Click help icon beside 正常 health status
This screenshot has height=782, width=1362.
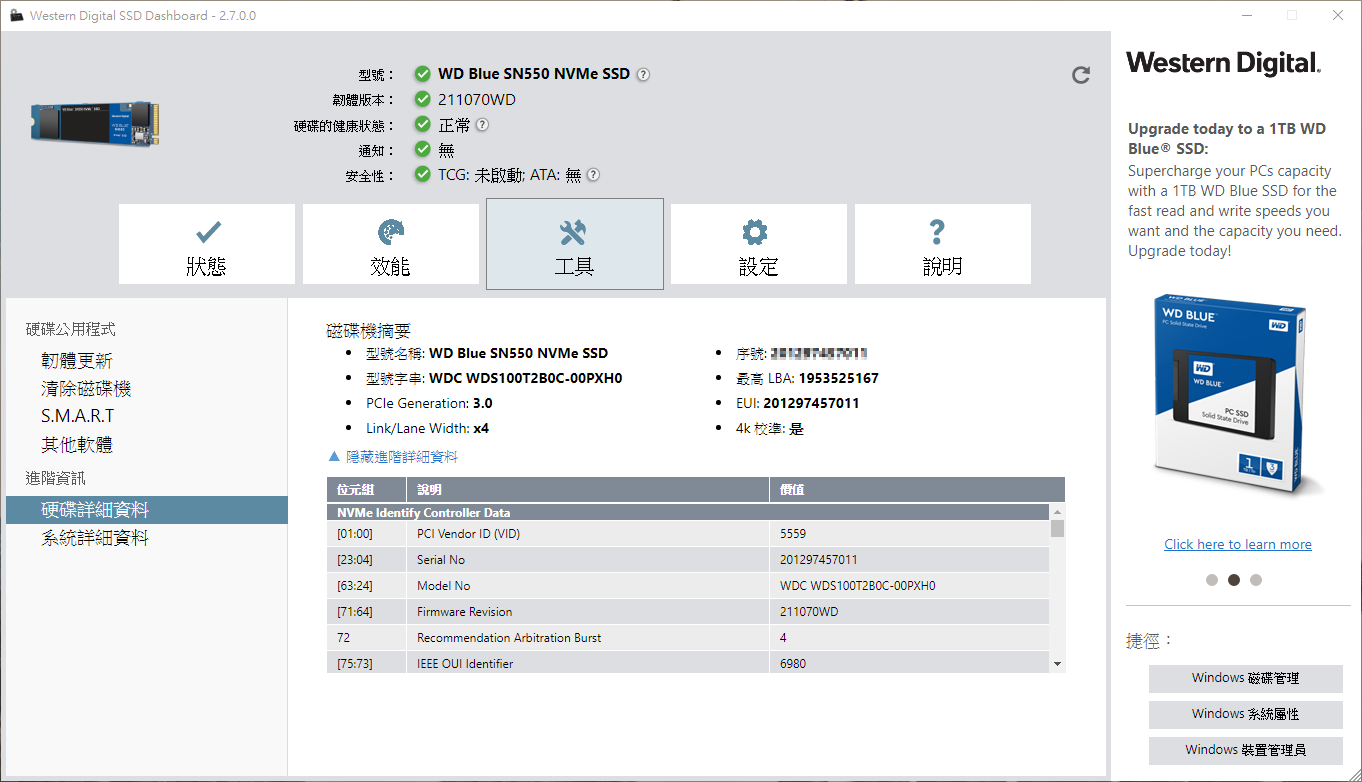pos(482,125)
